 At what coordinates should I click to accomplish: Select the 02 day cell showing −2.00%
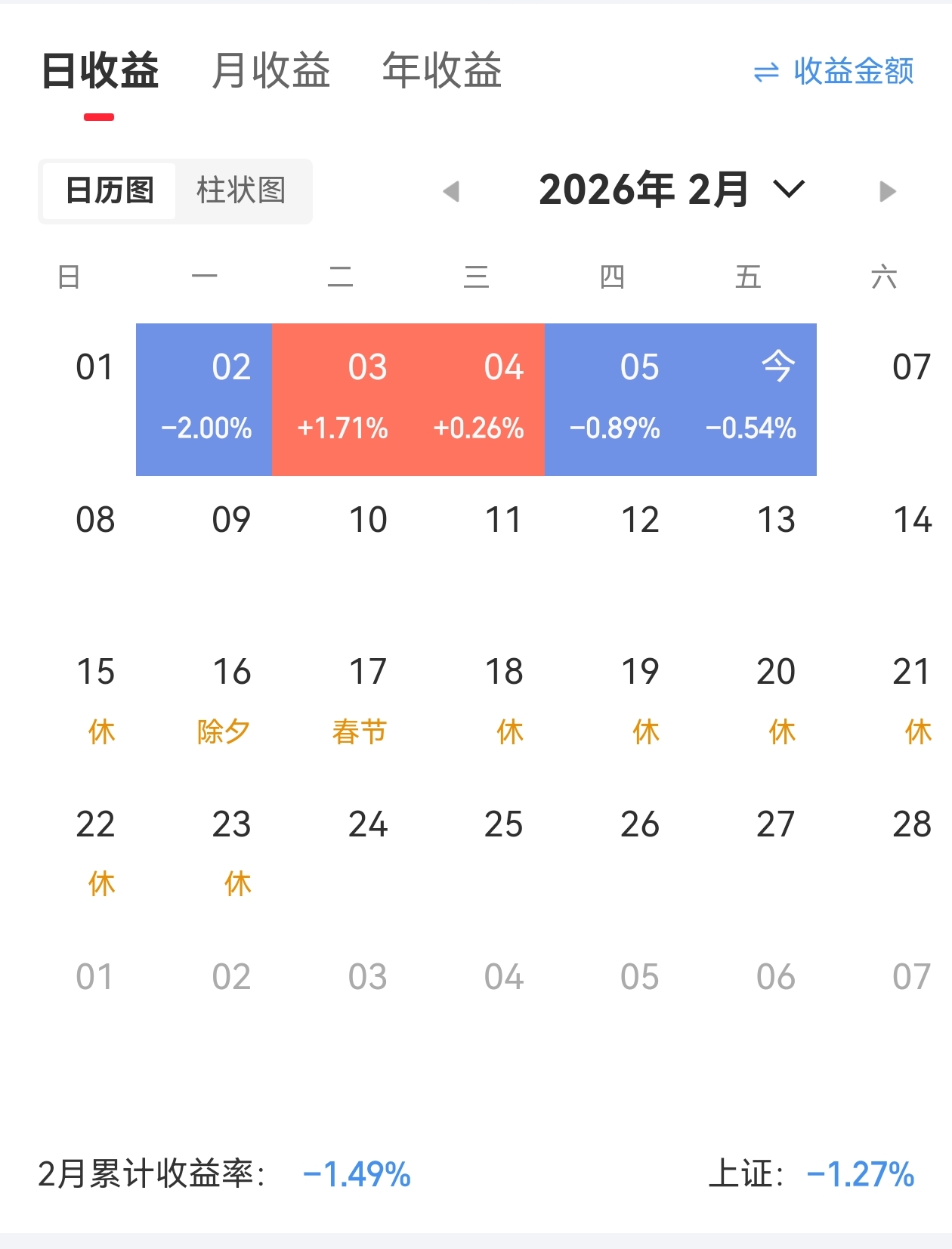point(204,400)
